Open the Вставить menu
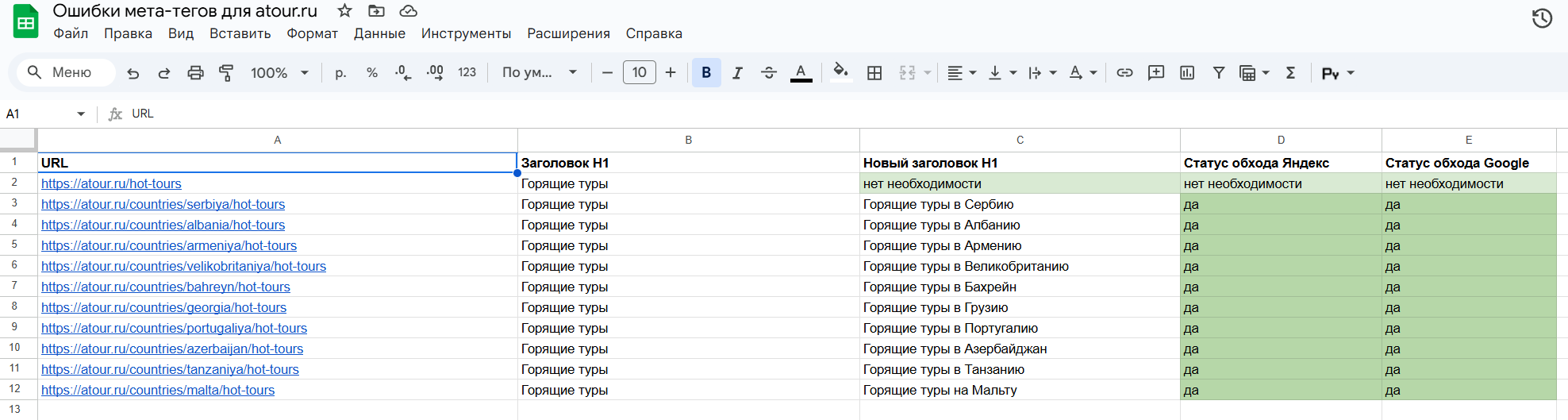Image resolution: width=1568 pixels, height=420 pixels. 240,33
